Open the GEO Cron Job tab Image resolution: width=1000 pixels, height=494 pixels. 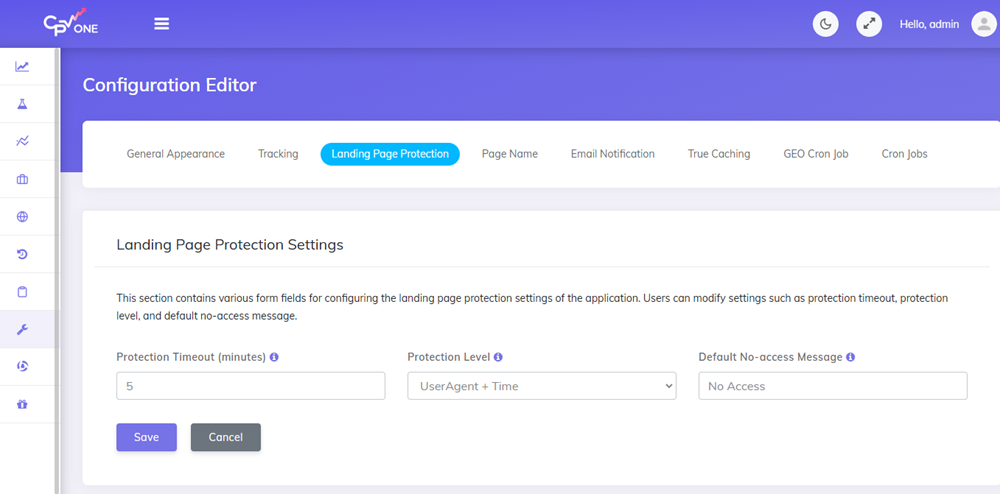click(x=816, y=154)
